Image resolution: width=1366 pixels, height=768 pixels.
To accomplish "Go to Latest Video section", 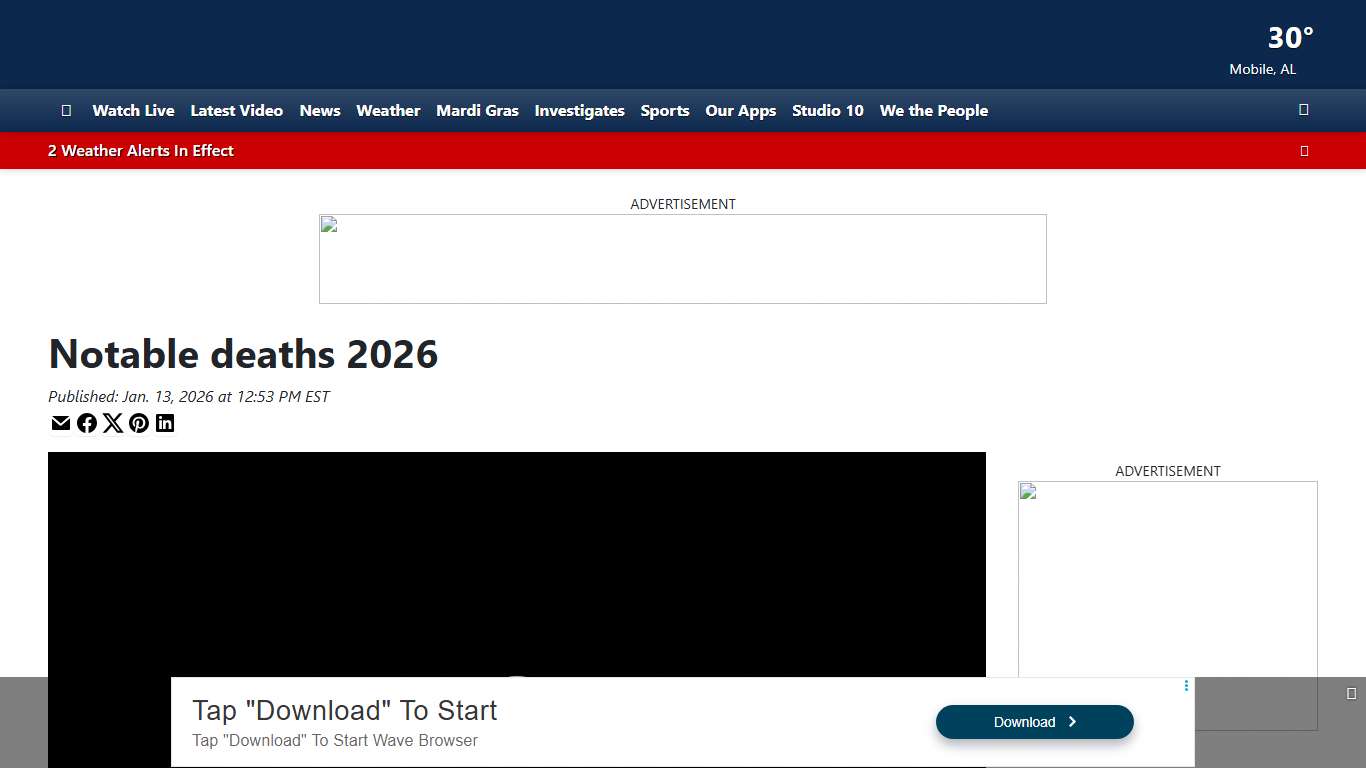I will (x=236, y=111).
